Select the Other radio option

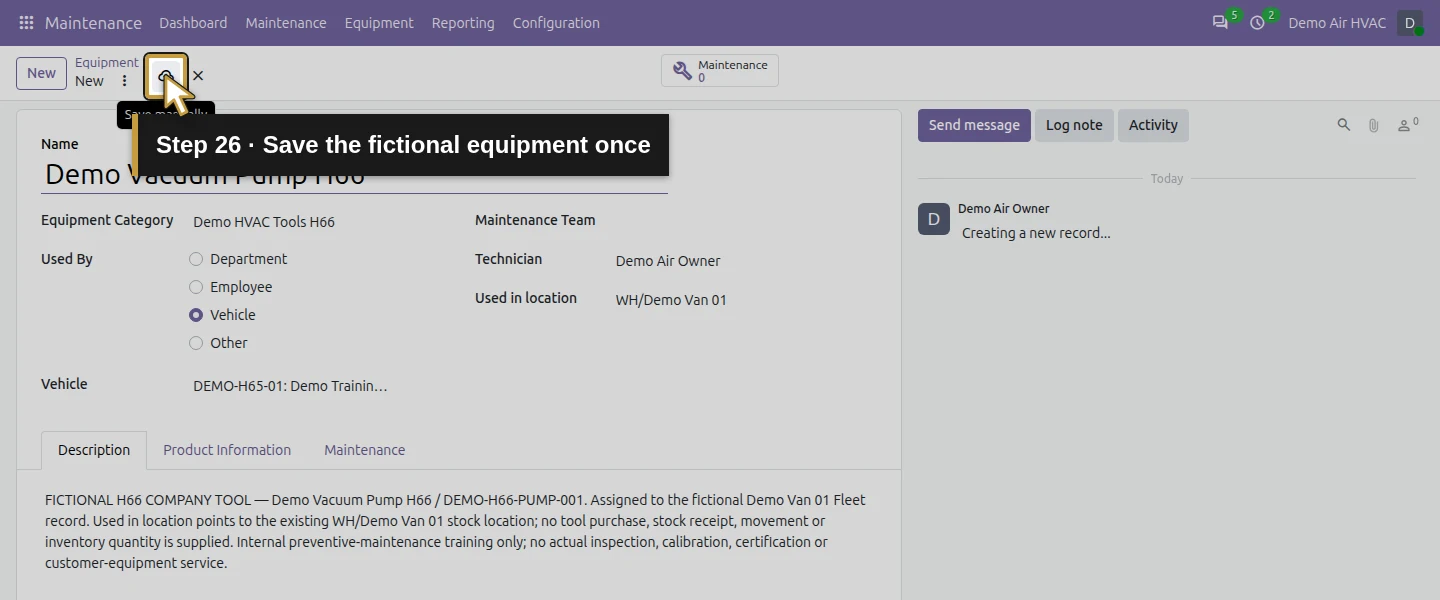[x=196, y=343]
